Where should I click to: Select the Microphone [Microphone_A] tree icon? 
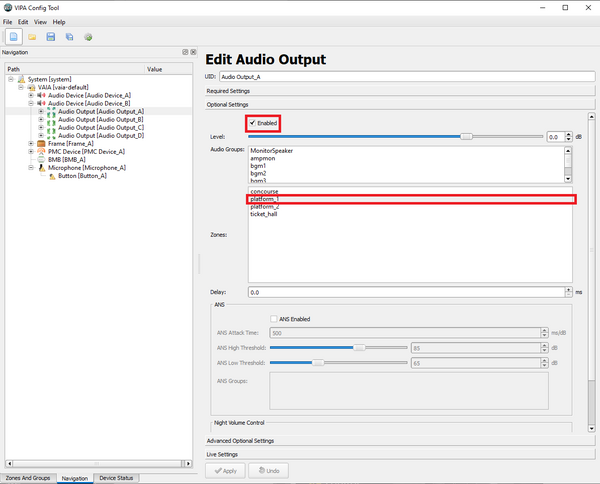click(41, 168)
